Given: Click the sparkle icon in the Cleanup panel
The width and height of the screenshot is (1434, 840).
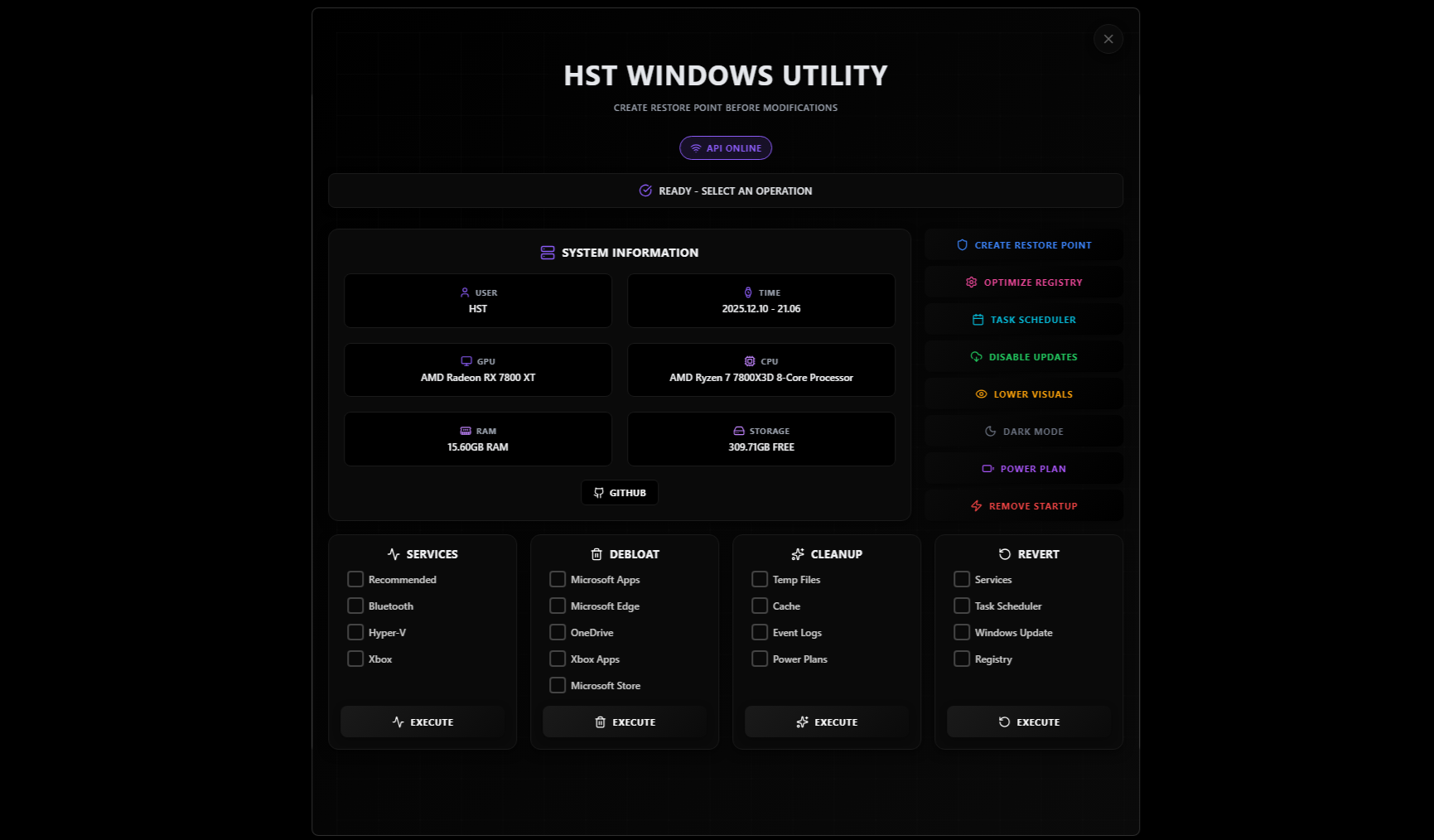Looking at the screenshot, I should [798, 554].
